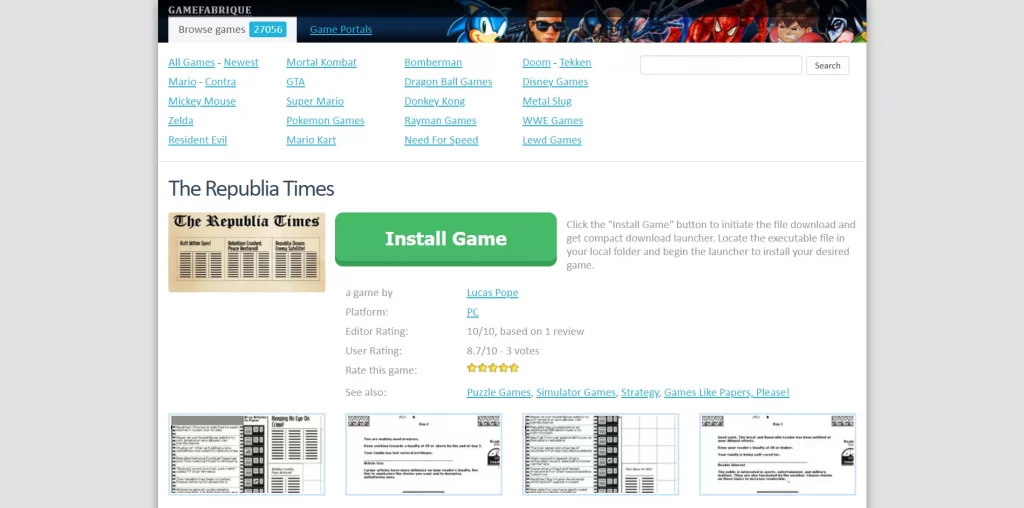
Task: Click the Search button
Action: click(827, 65)
